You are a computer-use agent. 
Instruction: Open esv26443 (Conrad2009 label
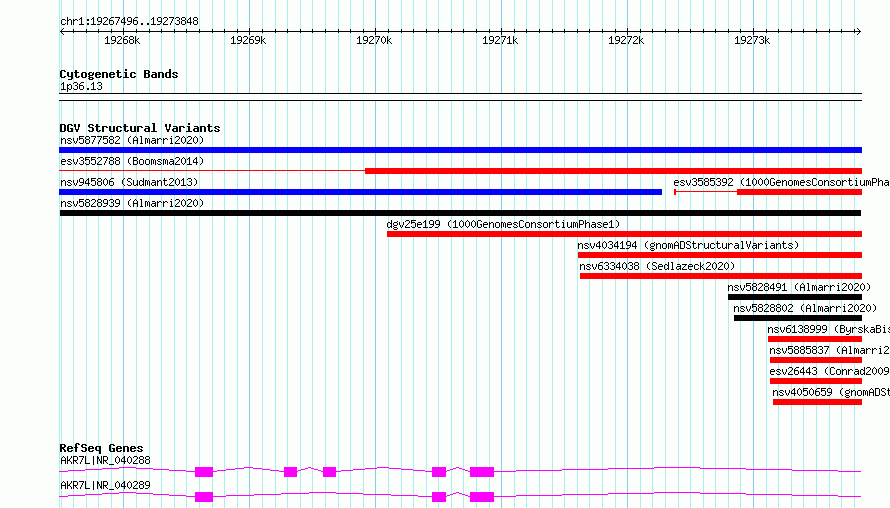pos(829,371)
